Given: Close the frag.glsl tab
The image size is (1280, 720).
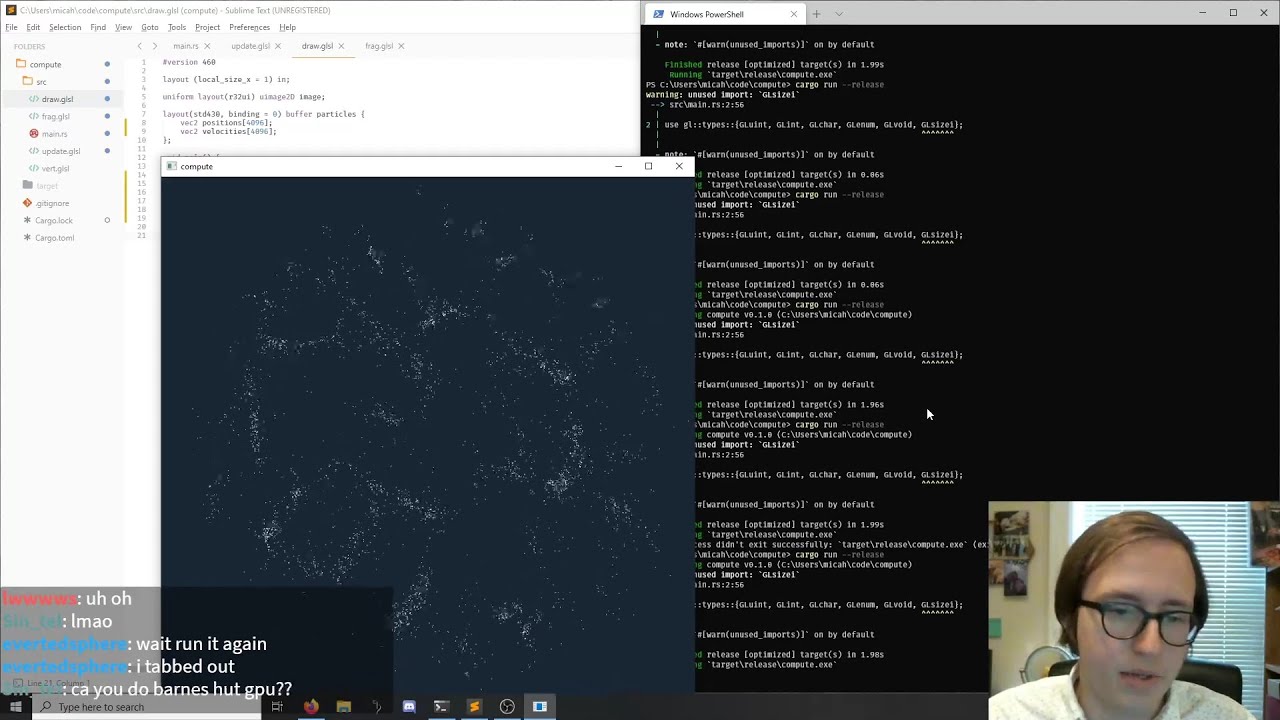Looking at the screenshot, I should click(x=401, y=46).
